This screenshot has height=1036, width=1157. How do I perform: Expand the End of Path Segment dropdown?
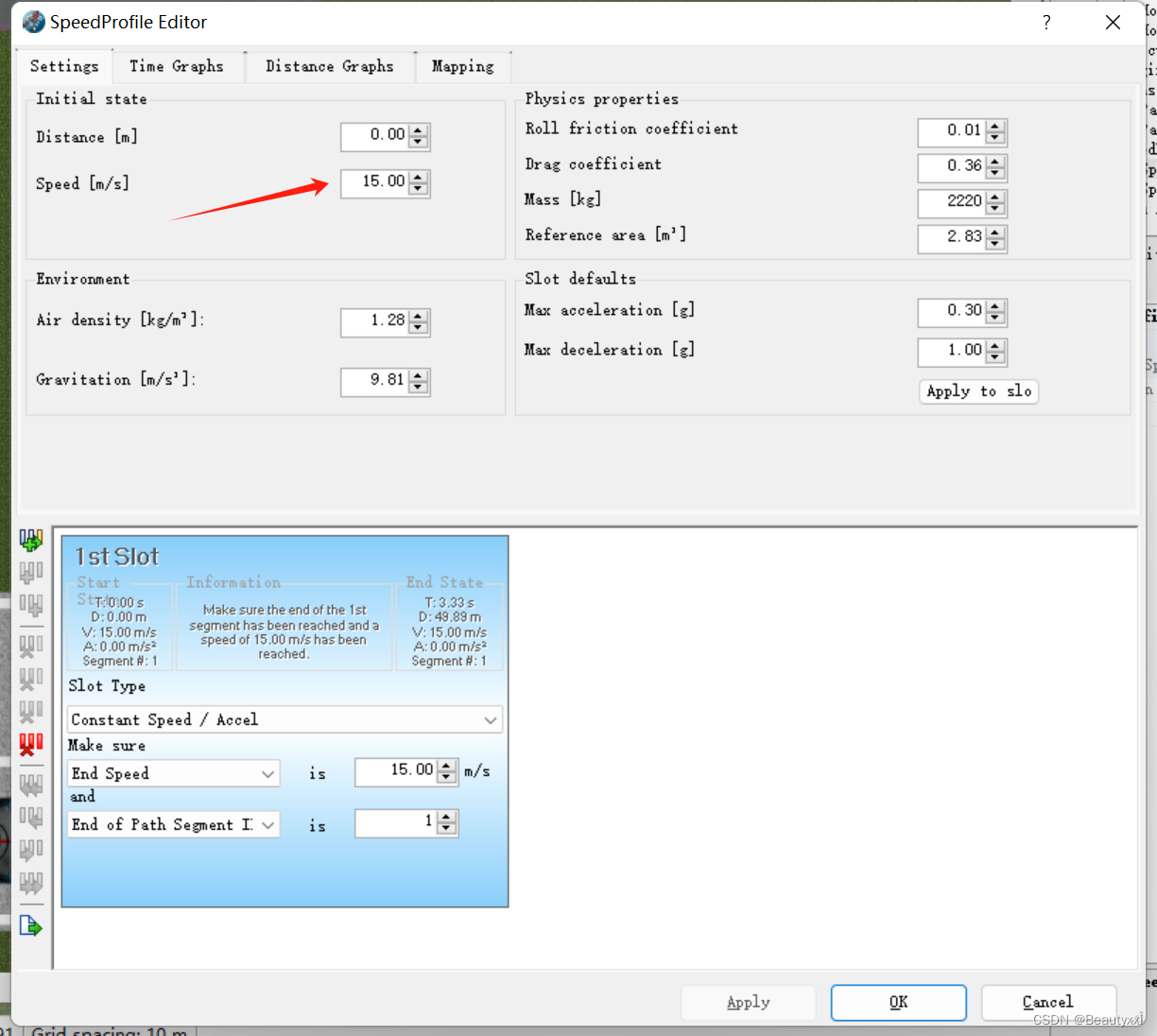pyautogui.click(x=174, y=824)
